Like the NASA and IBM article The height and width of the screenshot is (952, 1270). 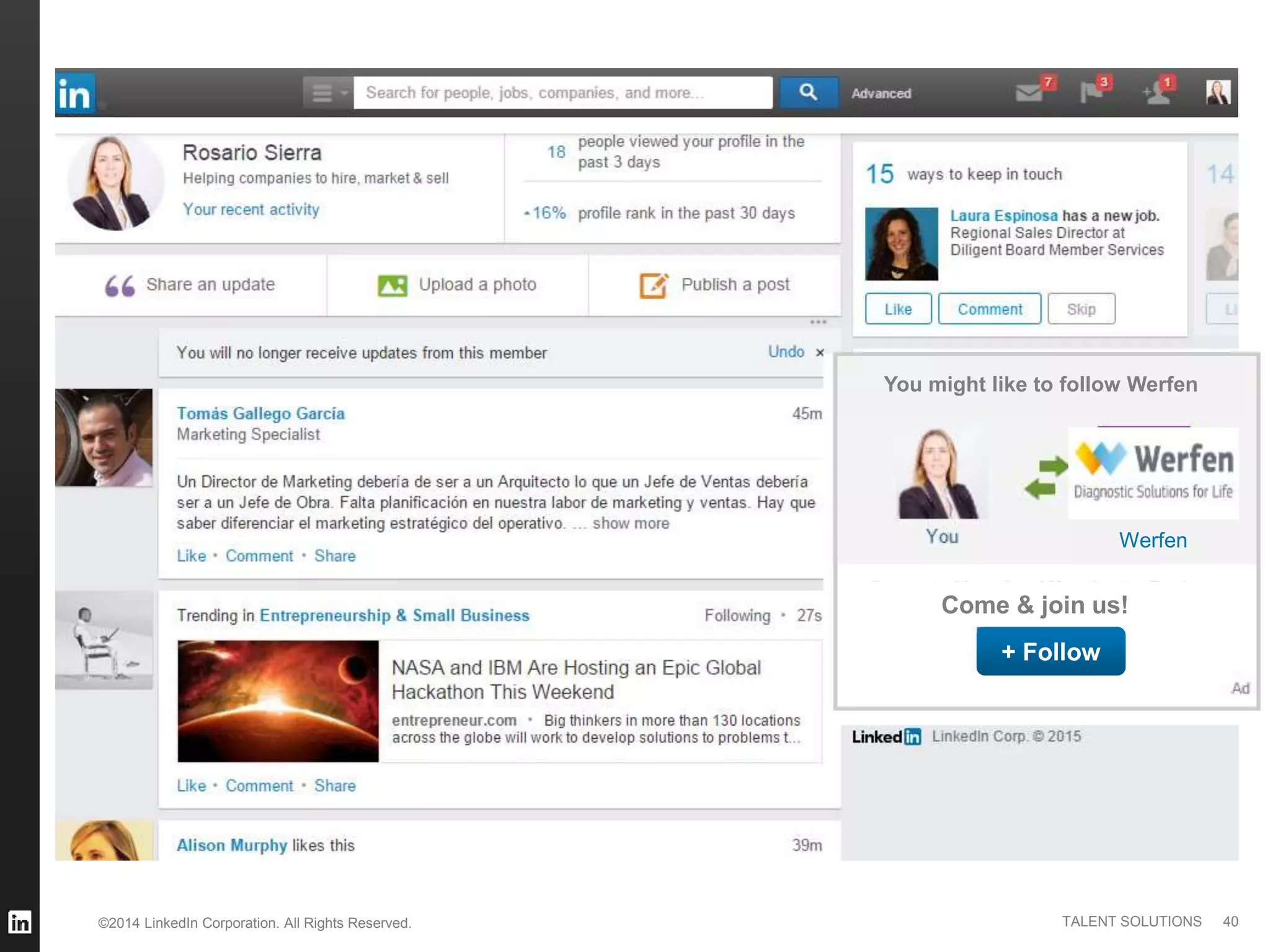coord(191,786)
